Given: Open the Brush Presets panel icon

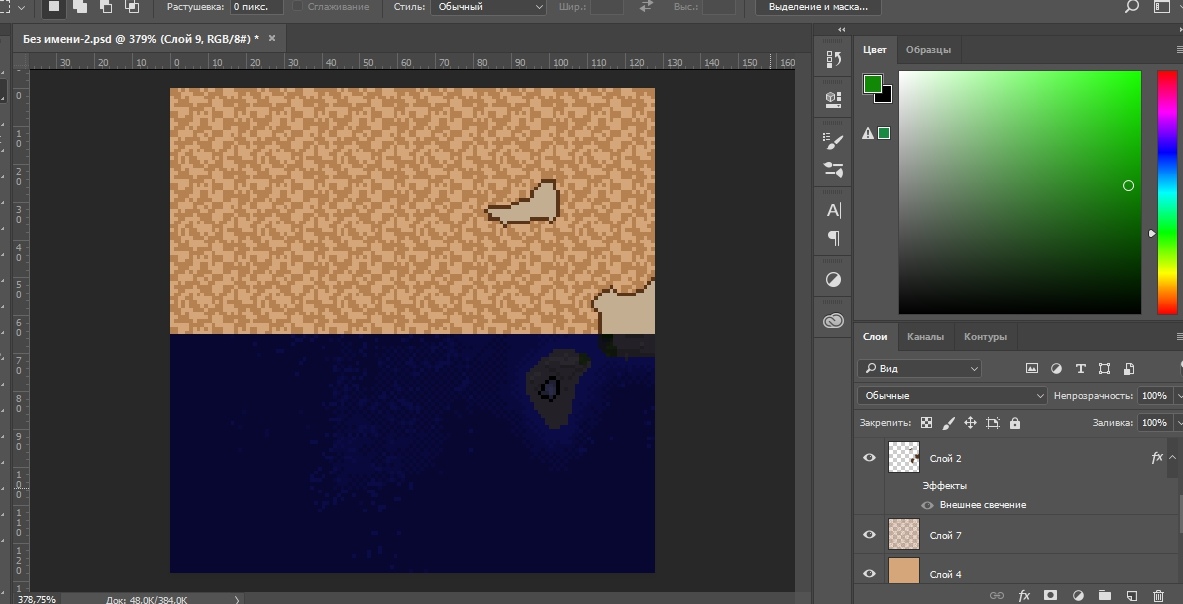Looking at the screenshot, I should (x=834, y=169).
